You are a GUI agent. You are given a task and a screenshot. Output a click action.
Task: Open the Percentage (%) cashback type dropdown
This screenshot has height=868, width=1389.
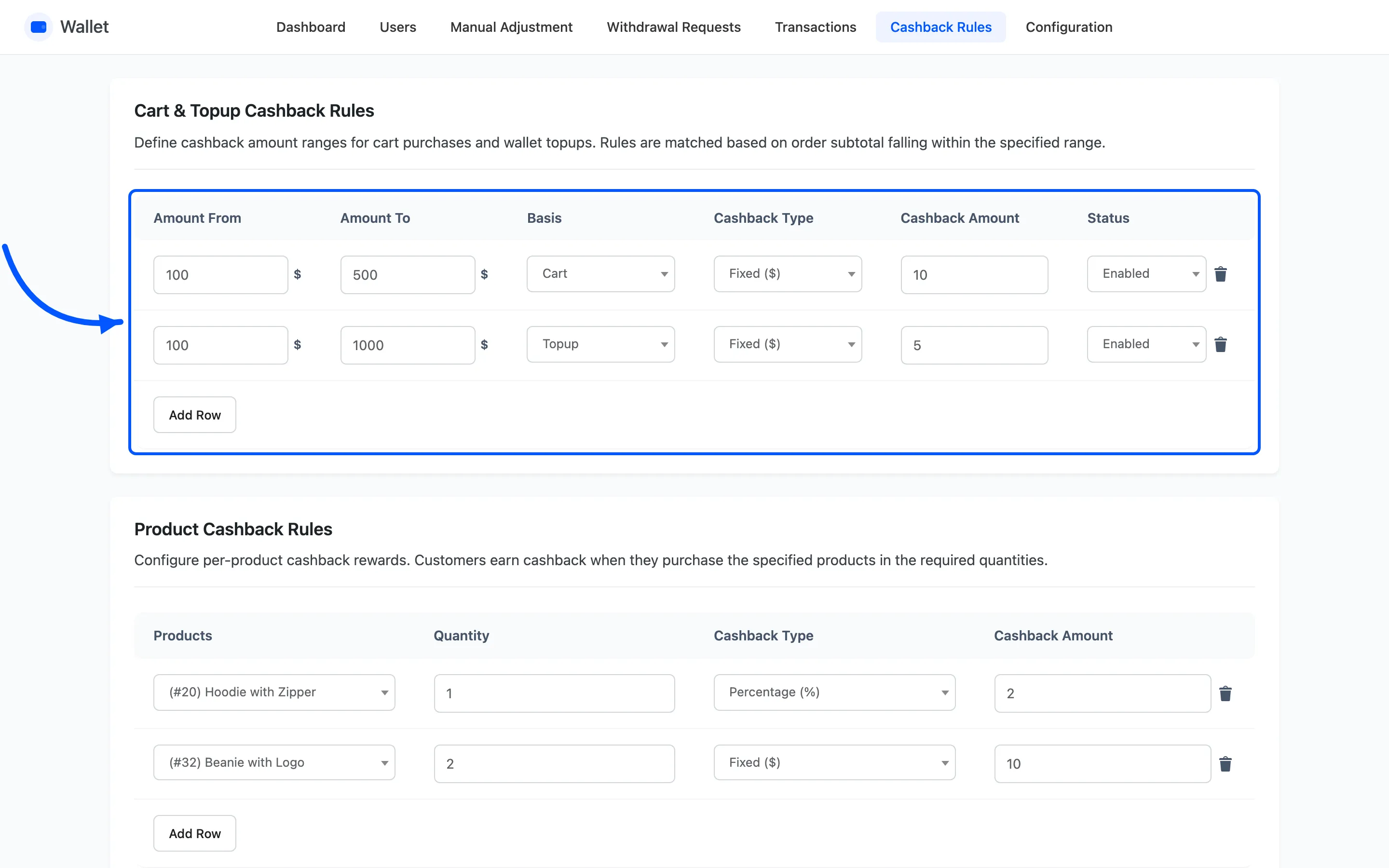[x=834, y=692]
